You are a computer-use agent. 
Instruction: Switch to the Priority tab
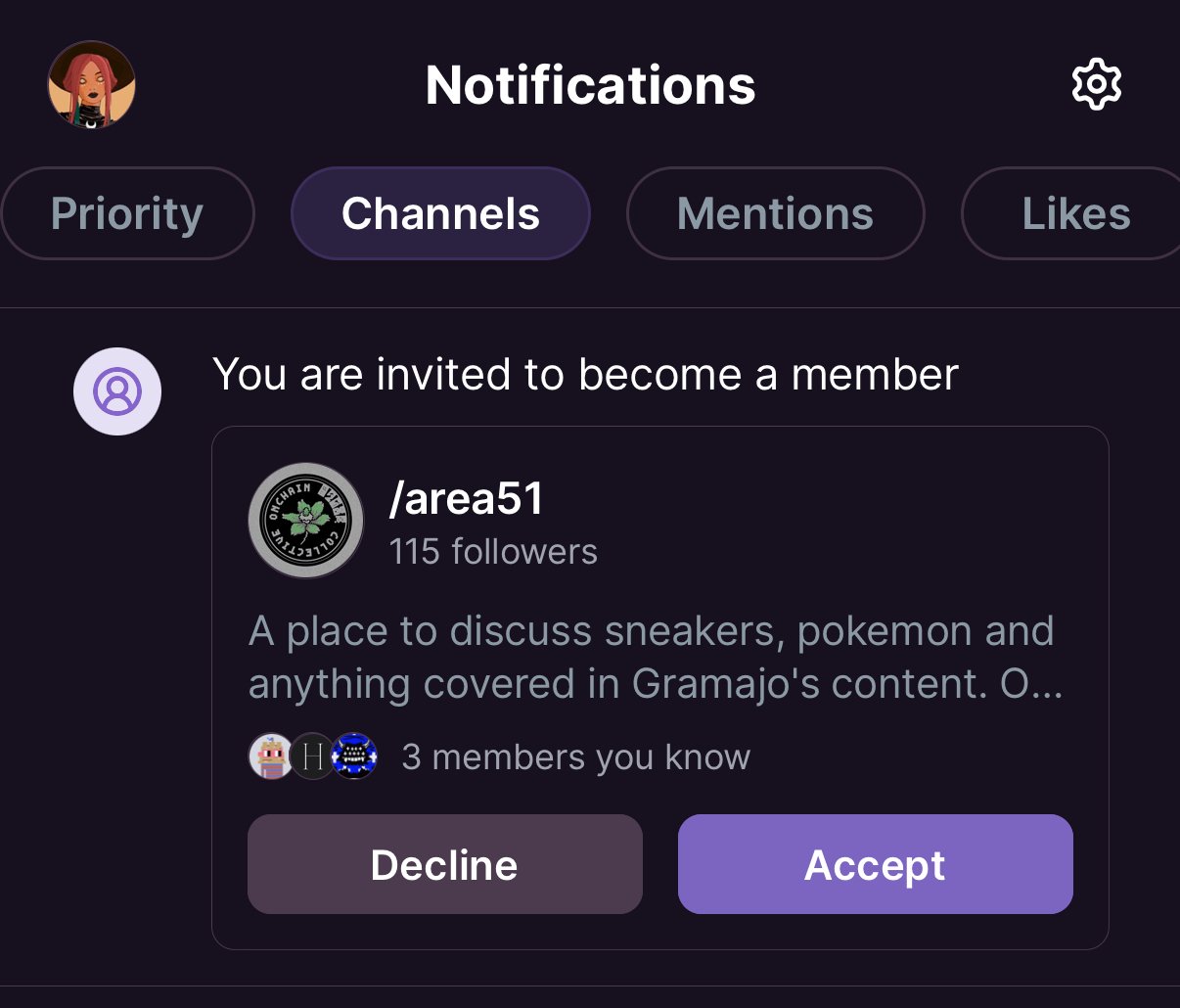coord(127,213)
